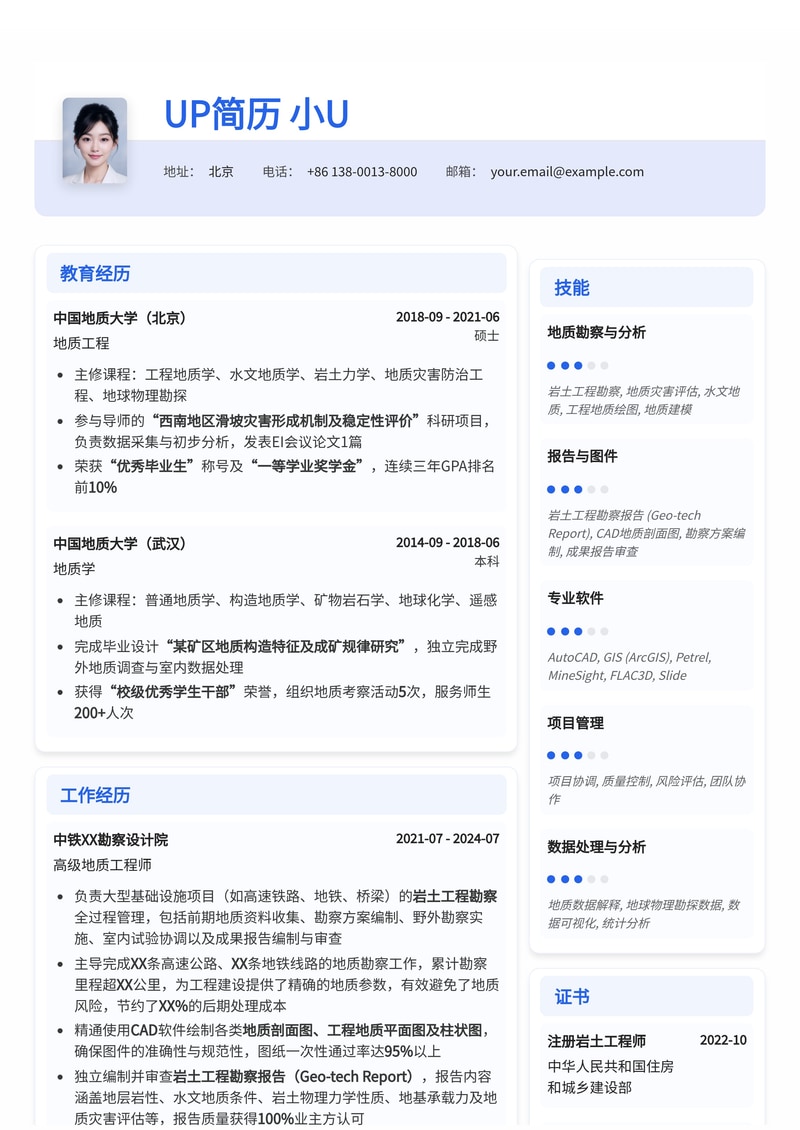The width and height of the screenshot is (800, 1130).
Task: Click the phone number +86 138-0013-8000
Action: [360, 171]
